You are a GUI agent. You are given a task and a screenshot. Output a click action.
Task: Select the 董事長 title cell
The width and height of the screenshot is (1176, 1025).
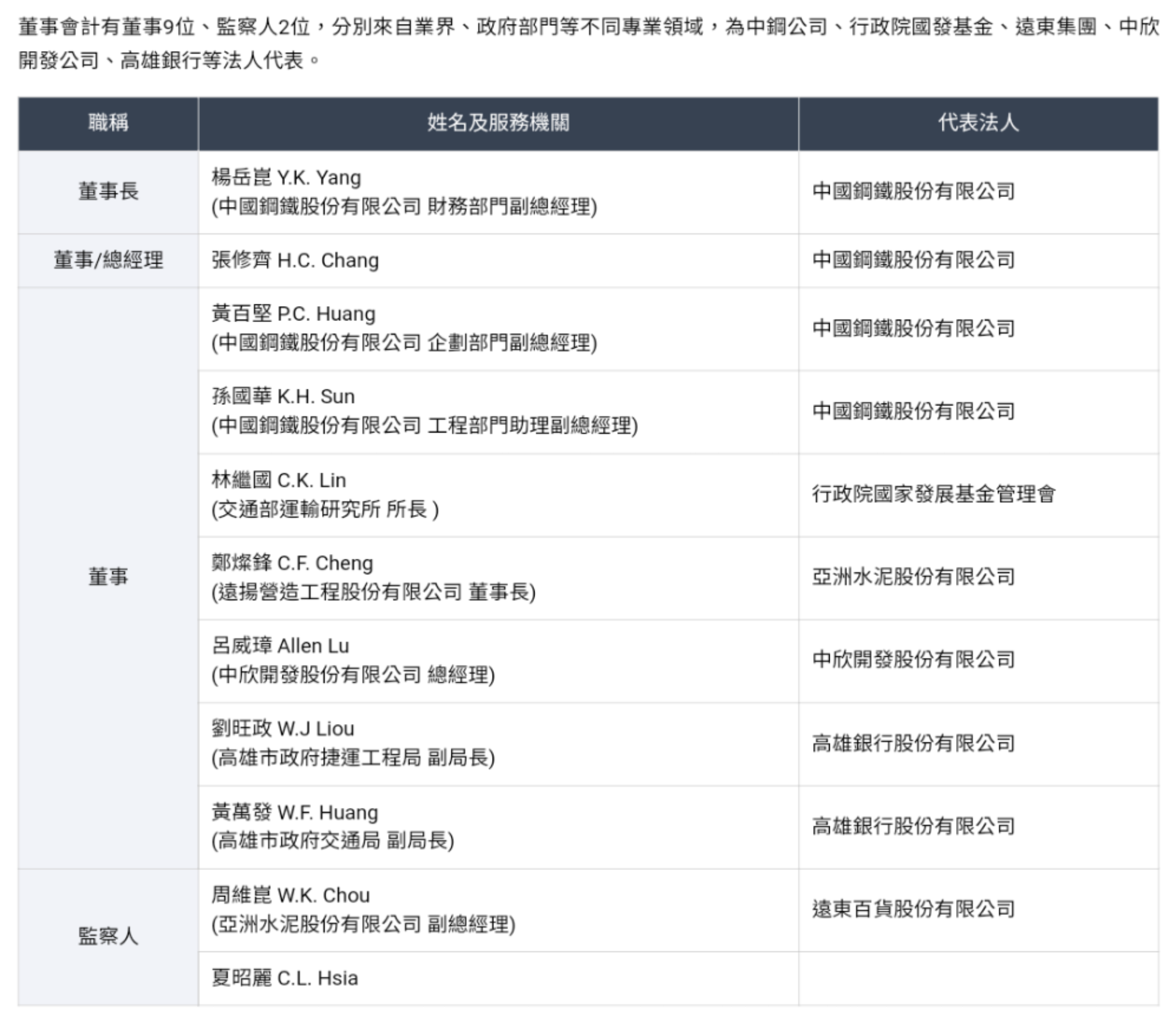[x=108, y=192]
